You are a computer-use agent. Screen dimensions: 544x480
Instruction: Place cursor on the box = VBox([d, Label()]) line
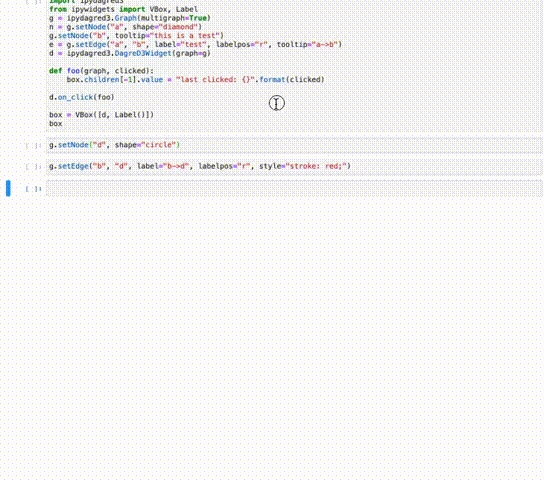[101, 115]
